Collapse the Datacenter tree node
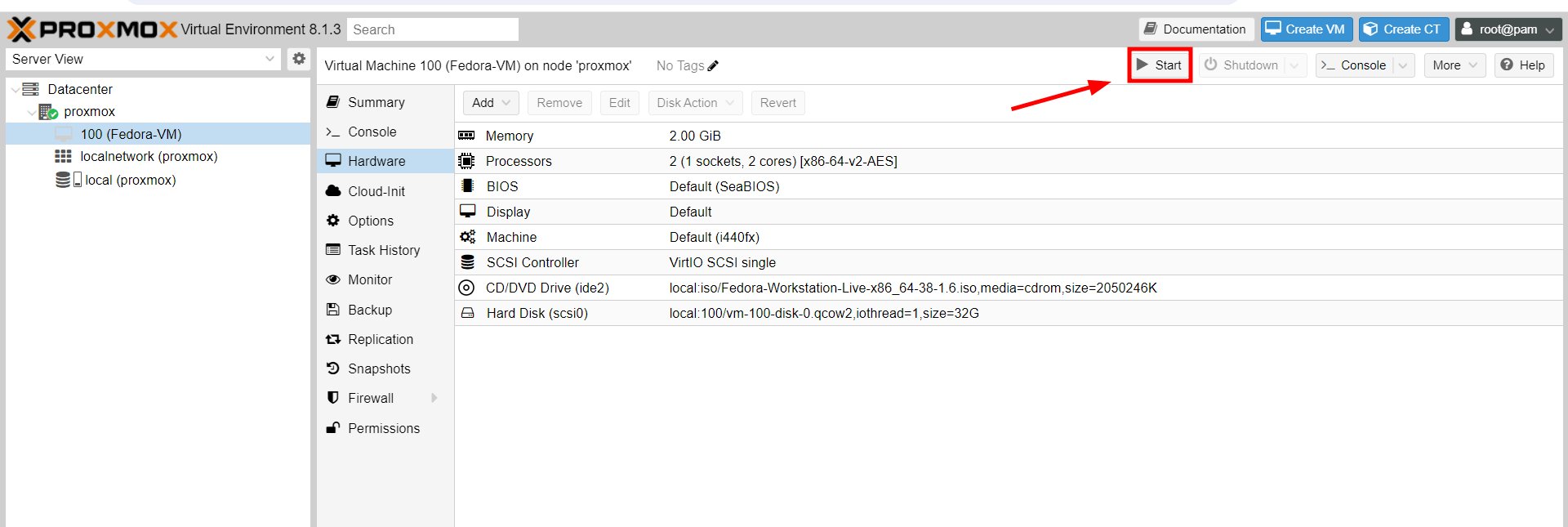Image resolution: width=1568 pixels, height=527 pixels. click(16, 90)
